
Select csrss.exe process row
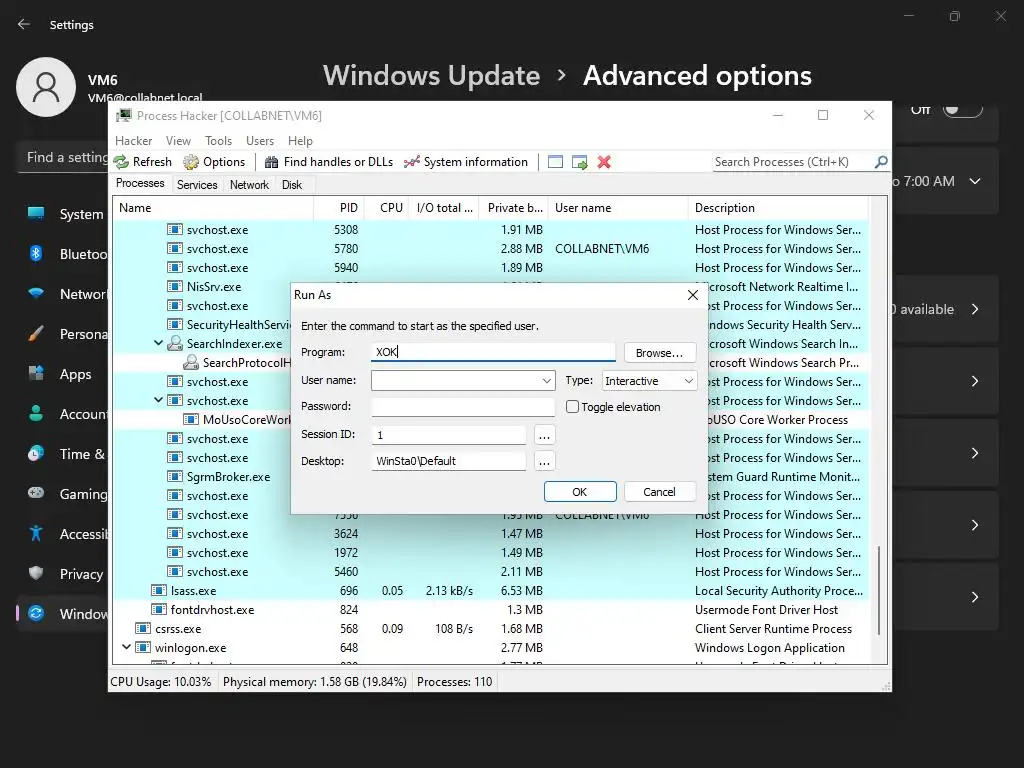[x=491, y=628]
